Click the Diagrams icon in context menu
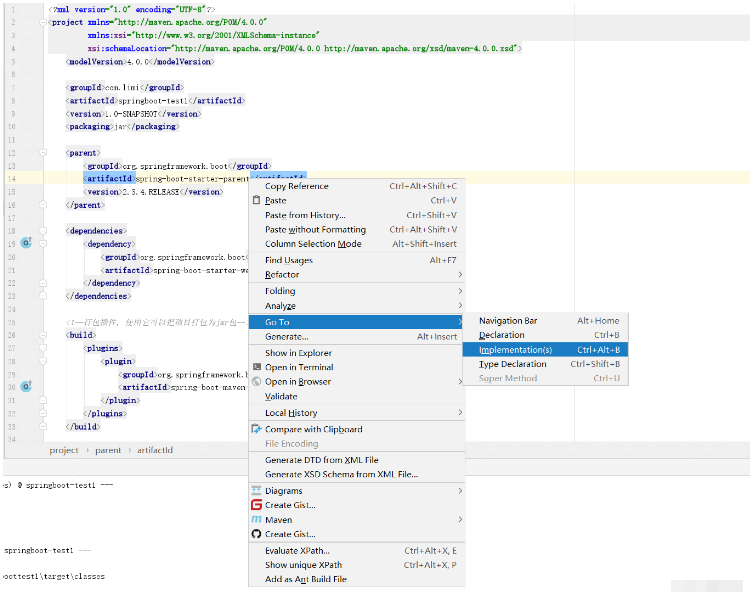 coord(257,491)
